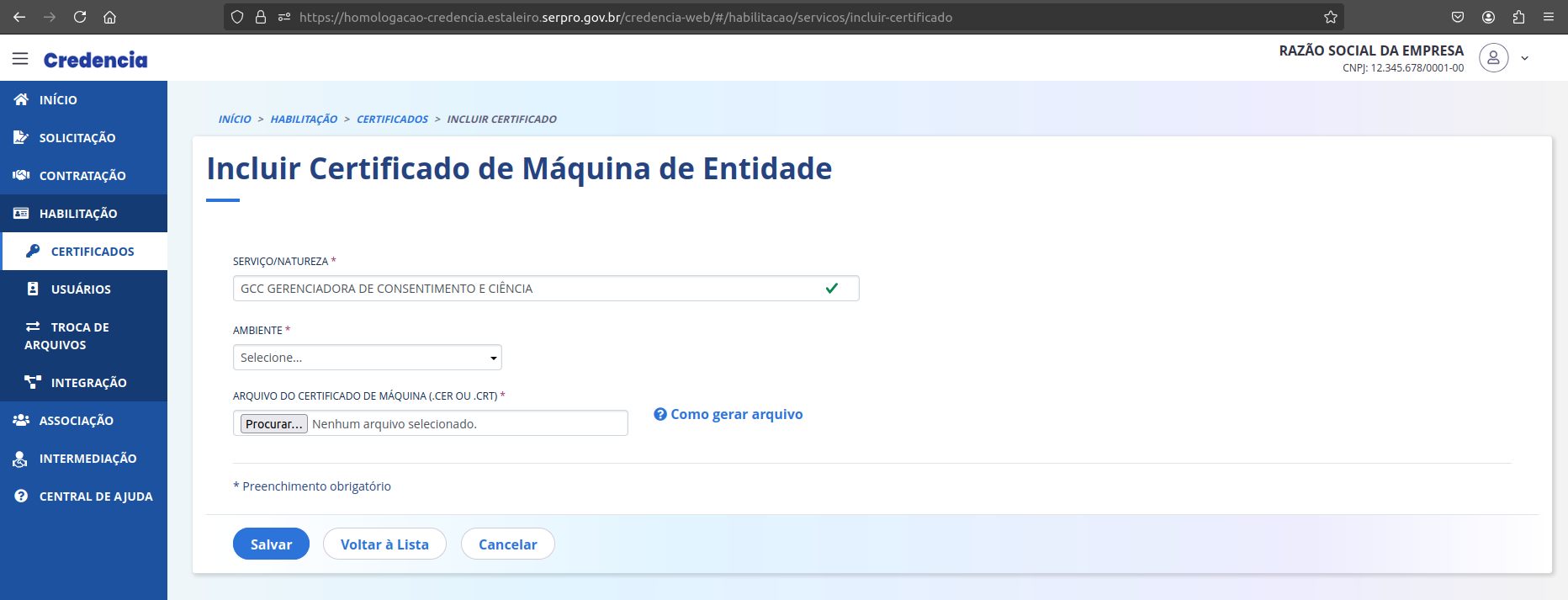Click the Voltar à Lista button
The height and width of the screenshot is (600, 1568).
coord(384,544)
